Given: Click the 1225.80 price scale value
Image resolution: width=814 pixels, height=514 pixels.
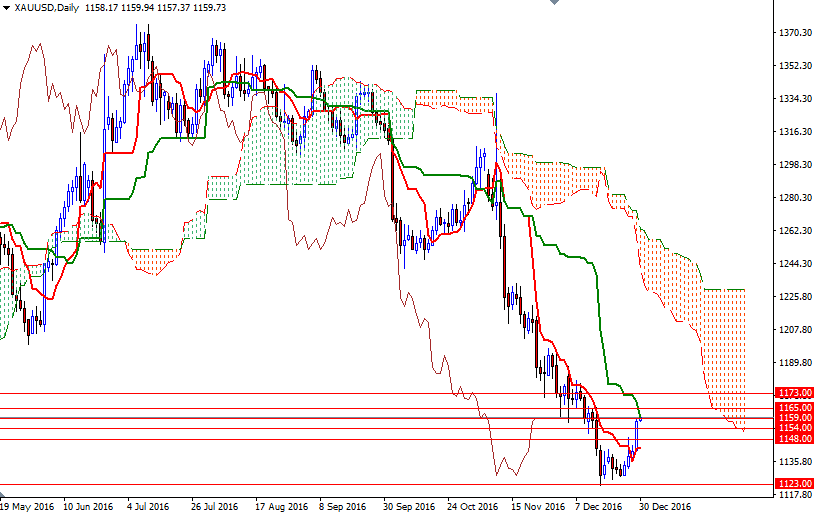Looking at the screenshot, I should tap(795, 297).
